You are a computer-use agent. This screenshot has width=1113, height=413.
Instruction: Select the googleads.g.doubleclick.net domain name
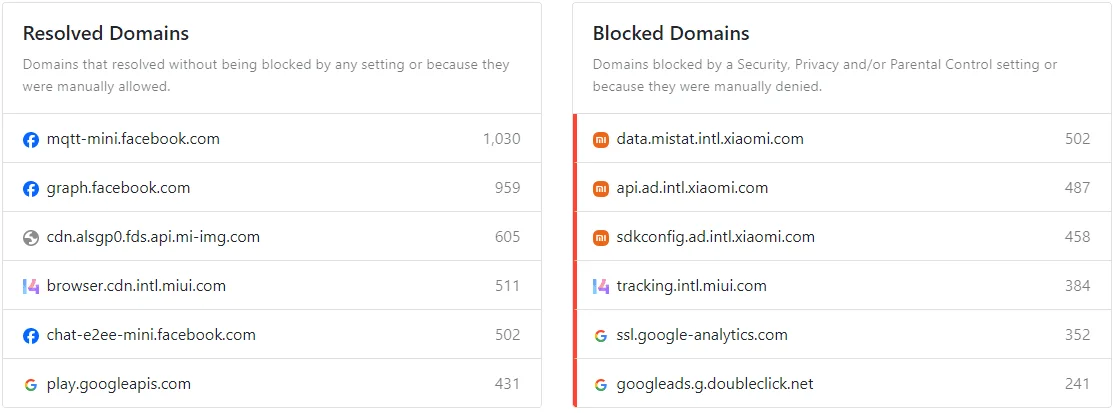click(x=715, y=384)
